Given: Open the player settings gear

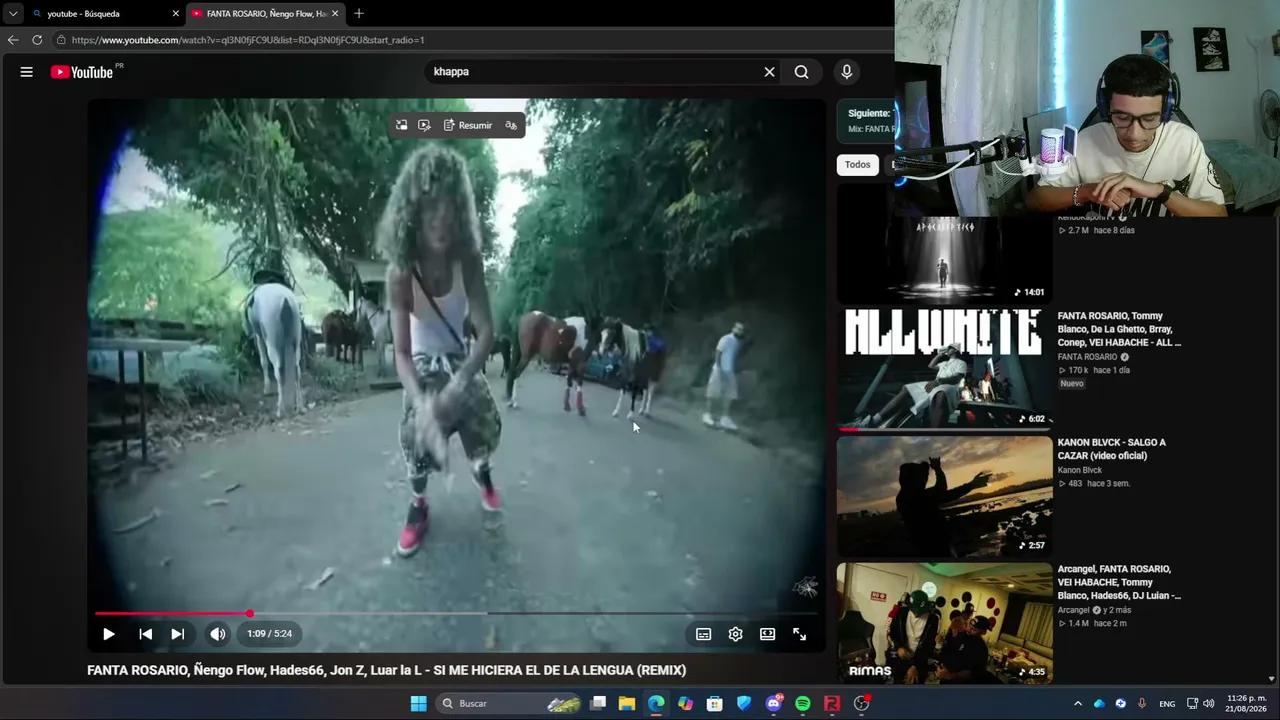Looking at the screenshot, I should (735, 634).
